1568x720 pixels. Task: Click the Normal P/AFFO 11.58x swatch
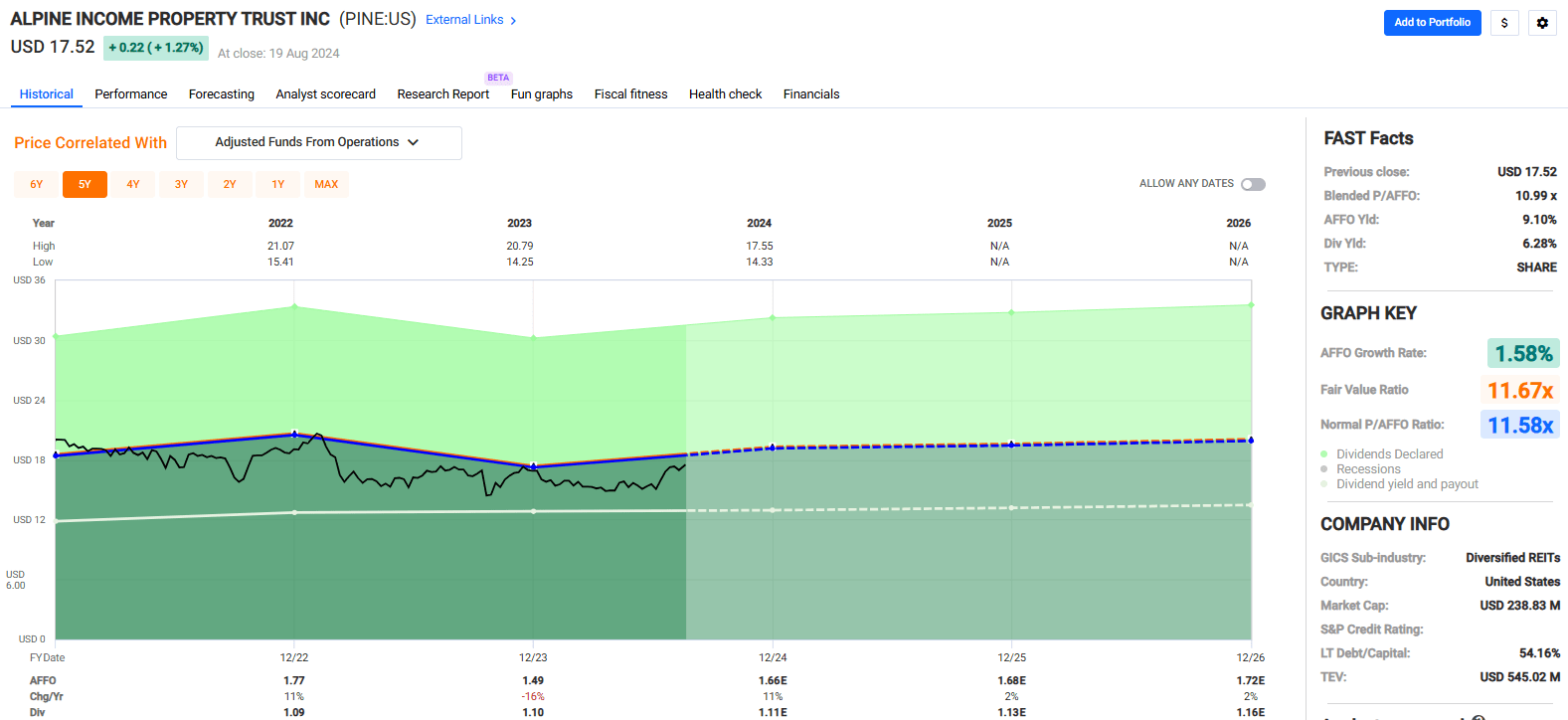1519,426
